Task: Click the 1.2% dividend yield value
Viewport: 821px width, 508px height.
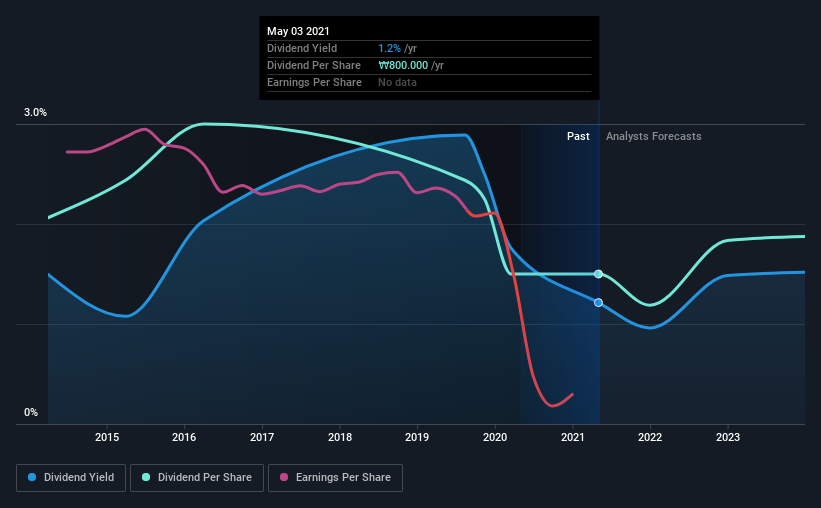Action: point(389,48)
